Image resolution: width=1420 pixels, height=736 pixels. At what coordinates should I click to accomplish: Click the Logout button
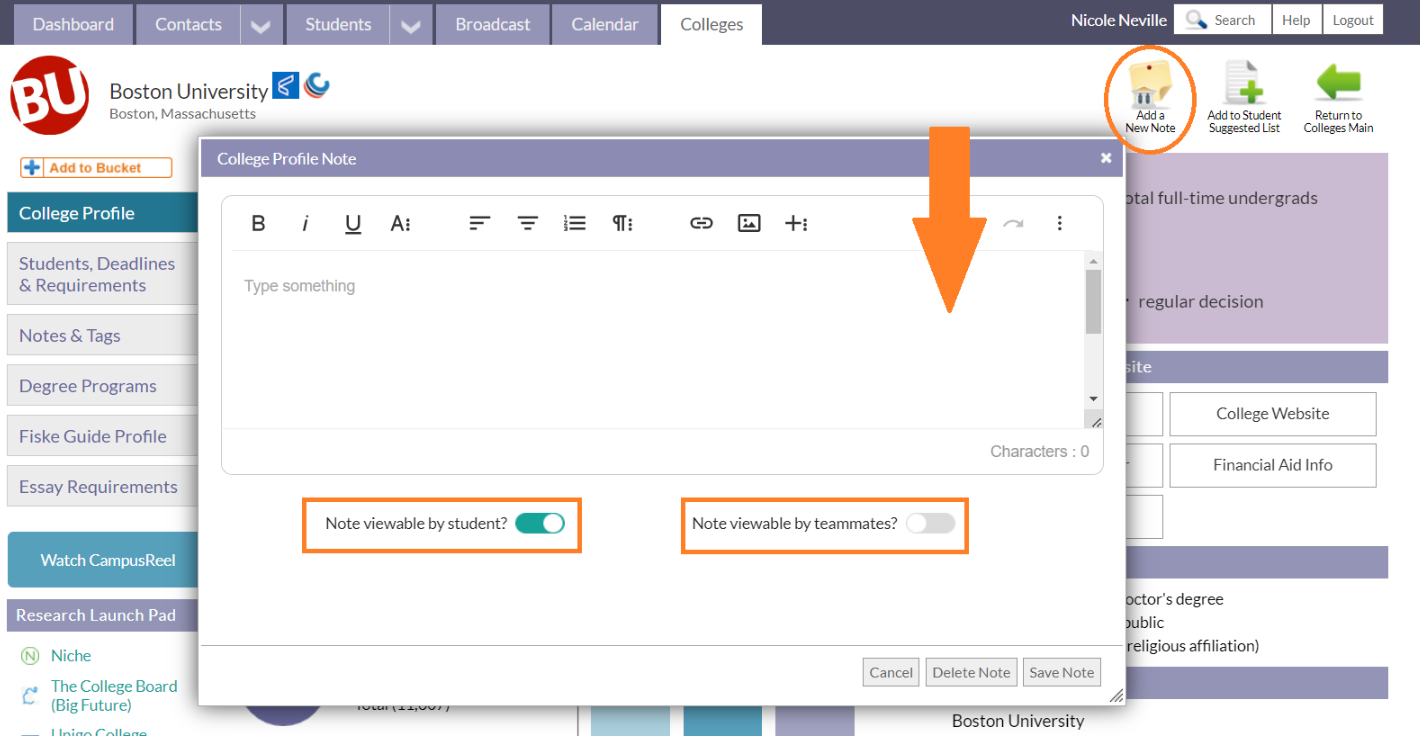click(x=1353, y=20)
